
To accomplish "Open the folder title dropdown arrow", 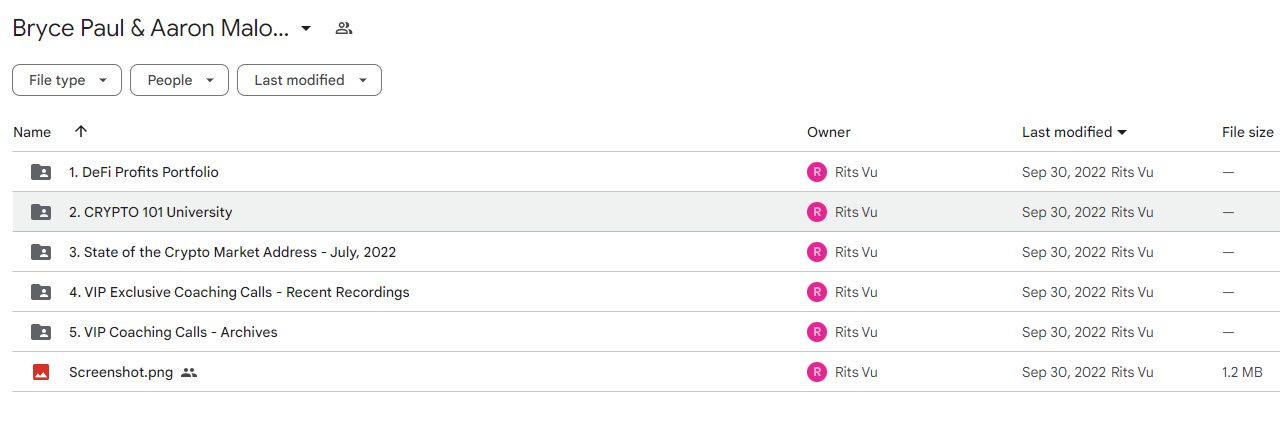I will (306, 28).
